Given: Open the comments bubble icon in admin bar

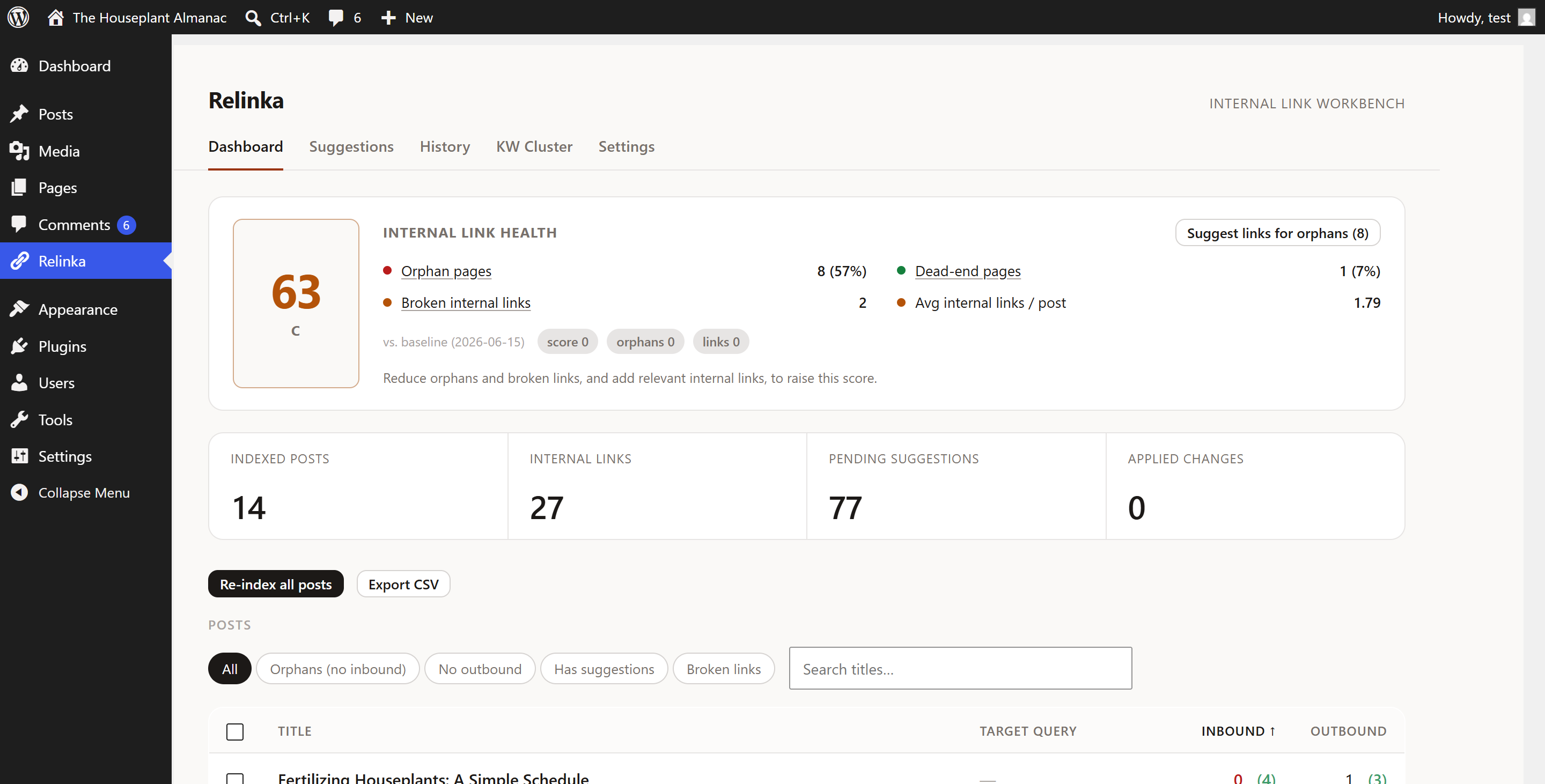Looking at the screenshot, I should 336,17.
